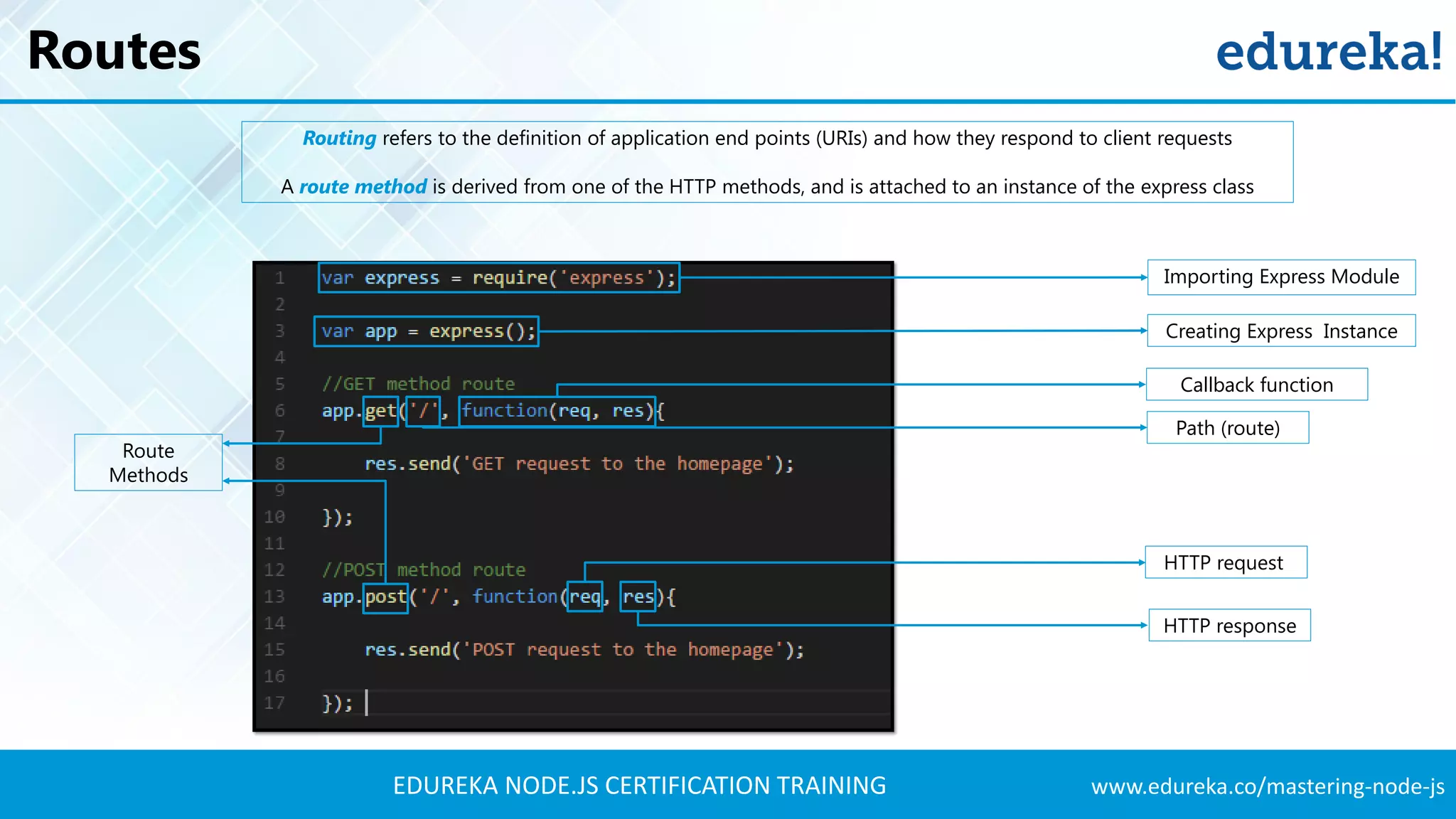Viewport: 1456px width, 819px height.
Task: Click the edureka! logo
Action: (1329, 52)
